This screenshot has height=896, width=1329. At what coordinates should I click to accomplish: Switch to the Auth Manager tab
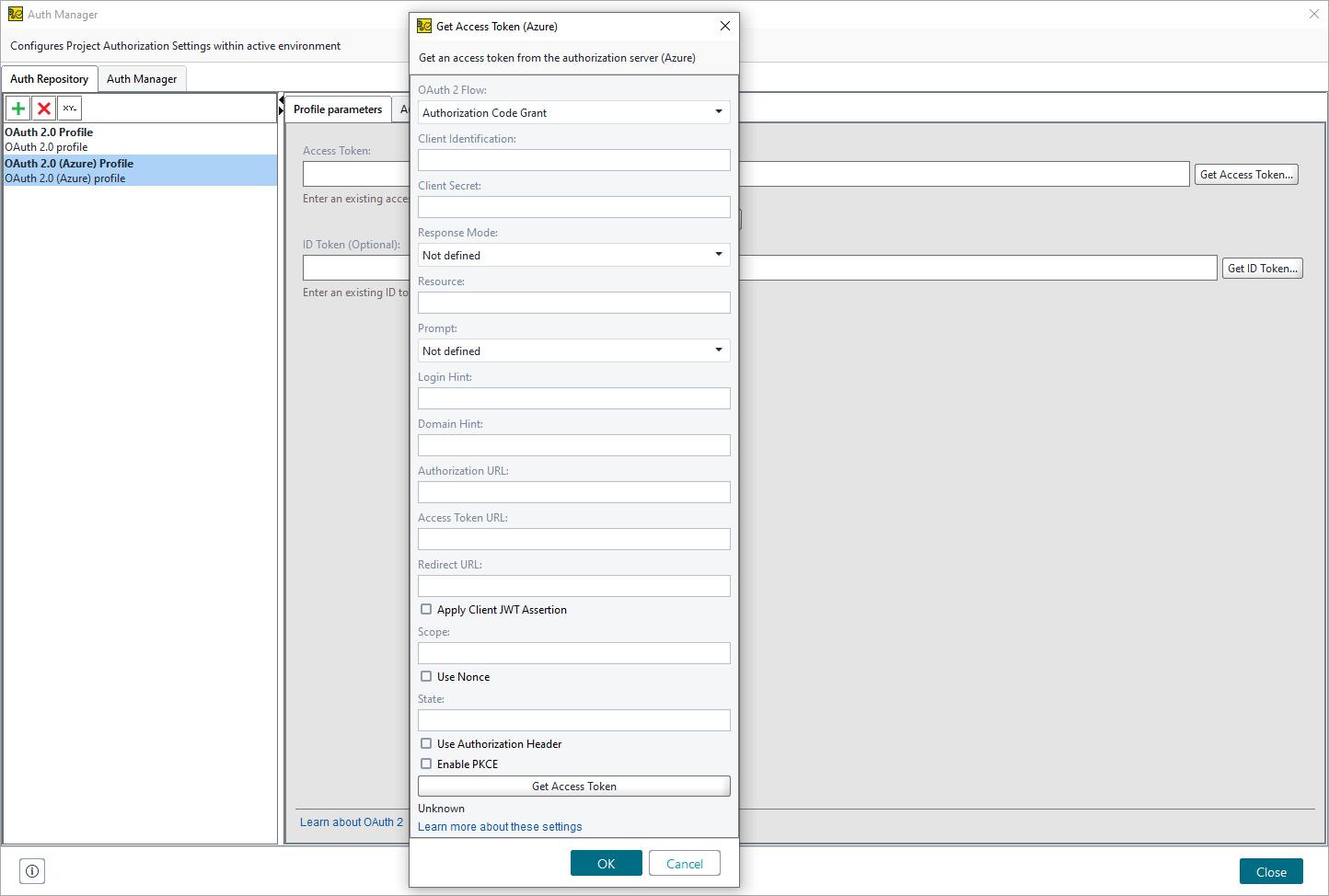142,78
